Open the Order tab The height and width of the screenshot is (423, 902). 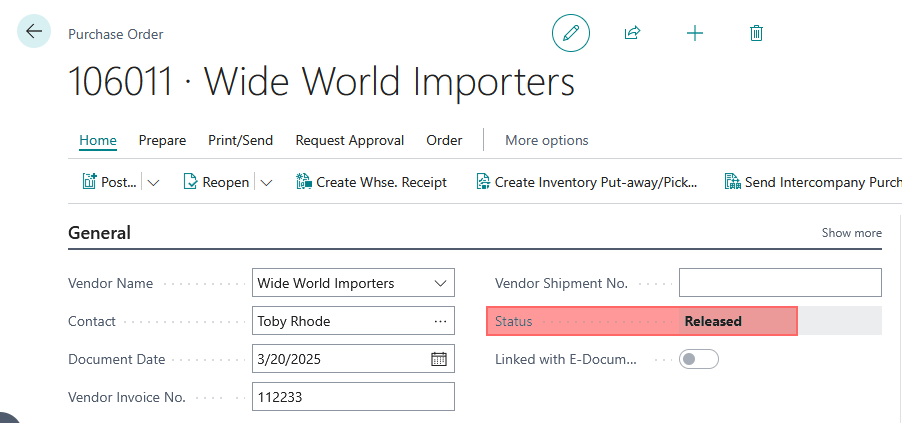tap(444, 140)
